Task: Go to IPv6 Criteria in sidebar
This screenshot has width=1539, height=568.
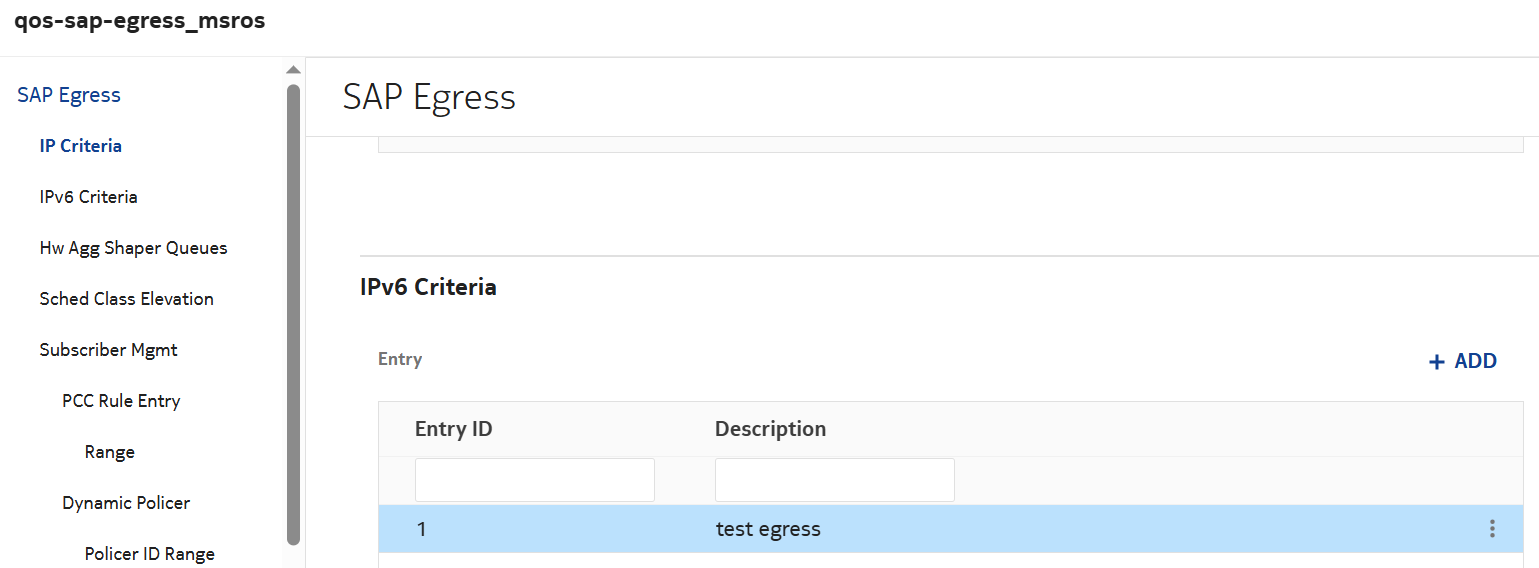Action: pyautogui.click(x=89, y=197)
